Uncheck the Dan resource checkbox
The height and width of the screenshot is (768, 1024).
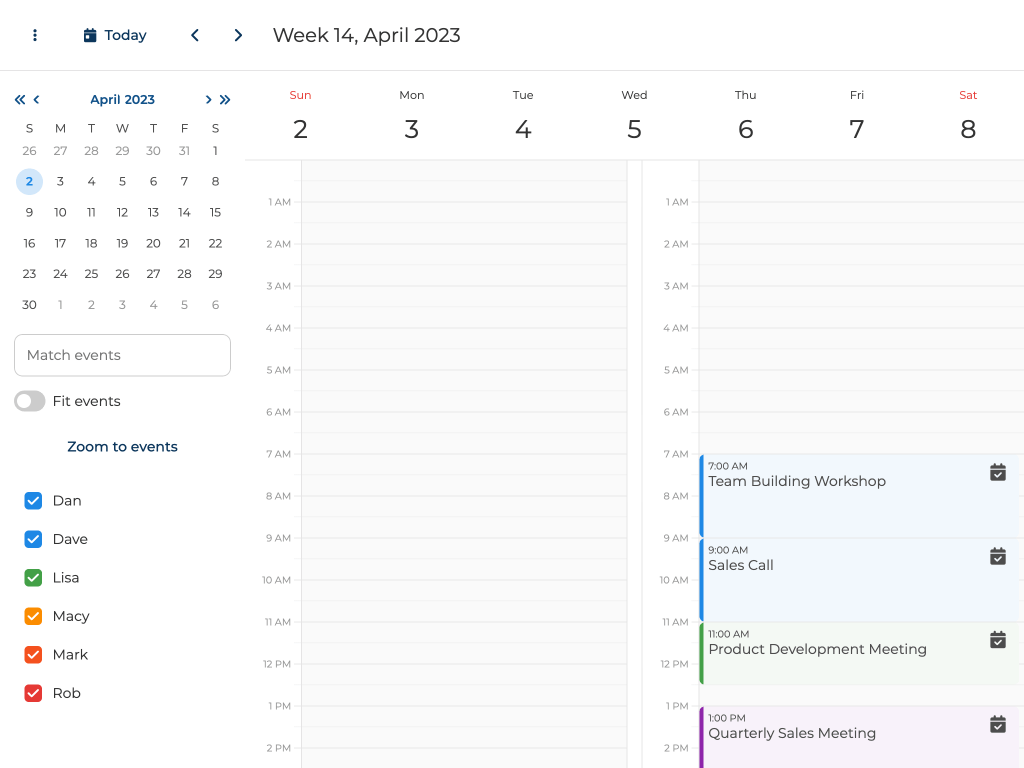33,501
